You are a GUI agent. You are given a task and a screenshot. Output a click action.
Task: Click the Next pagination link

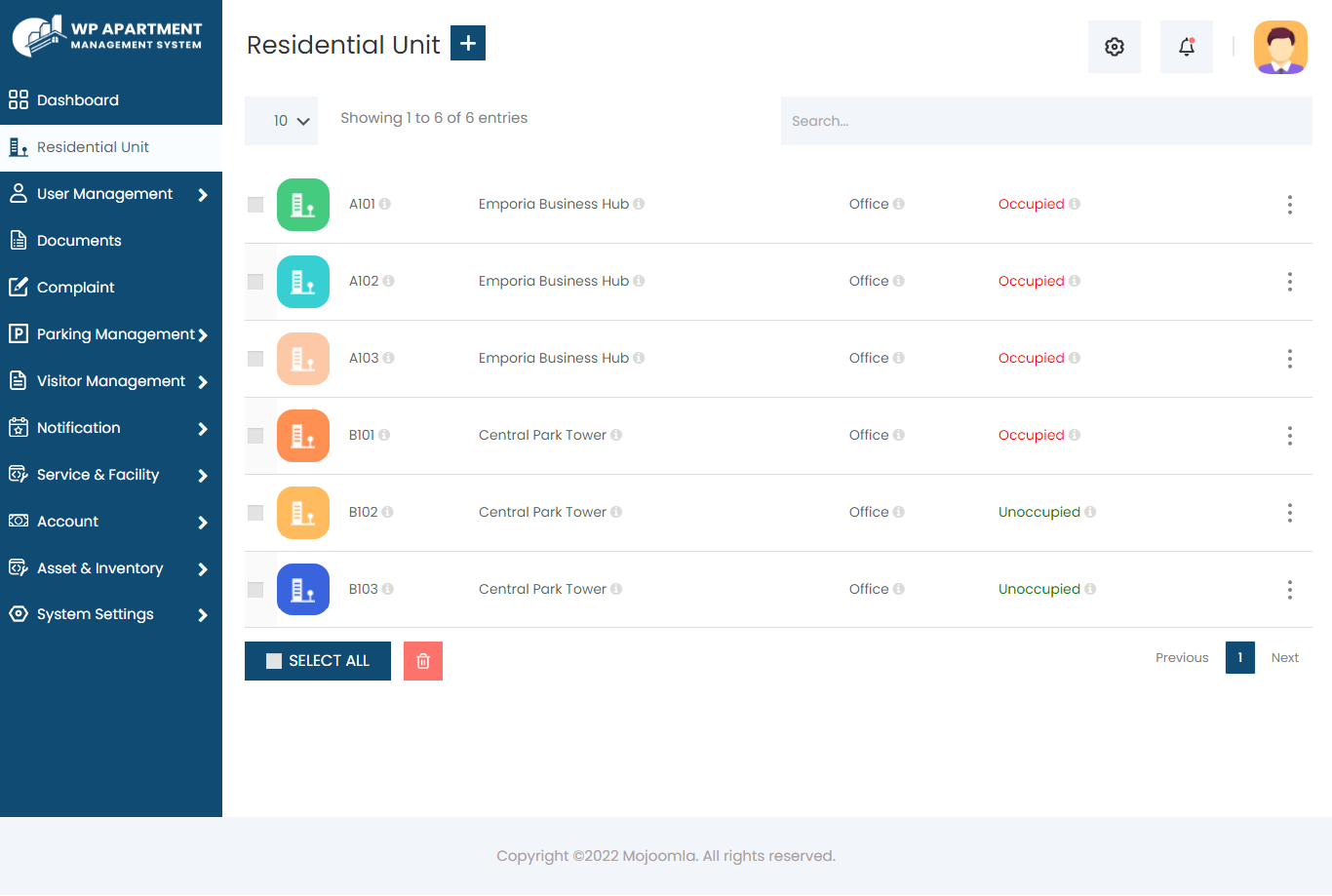tap(1284, 658)
